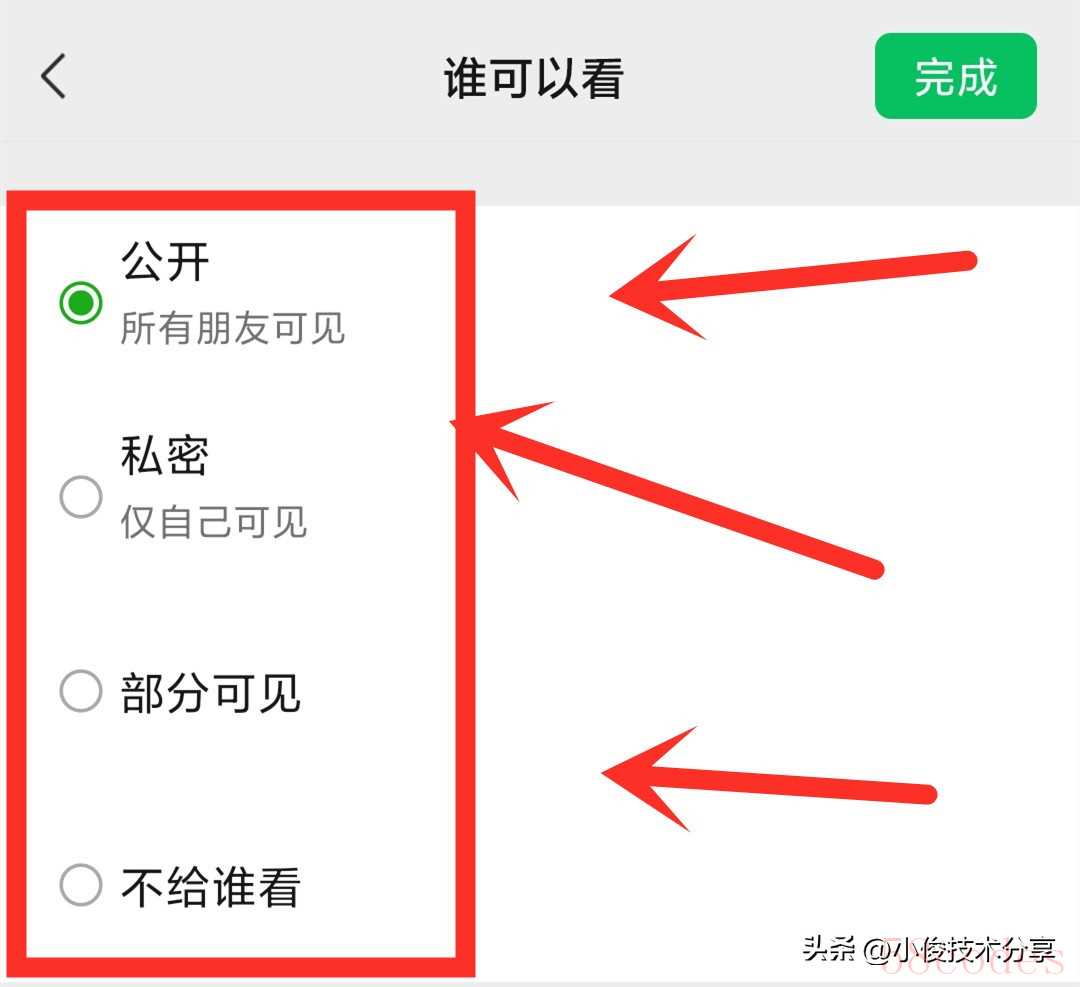The height and width of the screenshot is (987, 1080).
Task: Click the 公开 option title text
Action: [165, 261]
